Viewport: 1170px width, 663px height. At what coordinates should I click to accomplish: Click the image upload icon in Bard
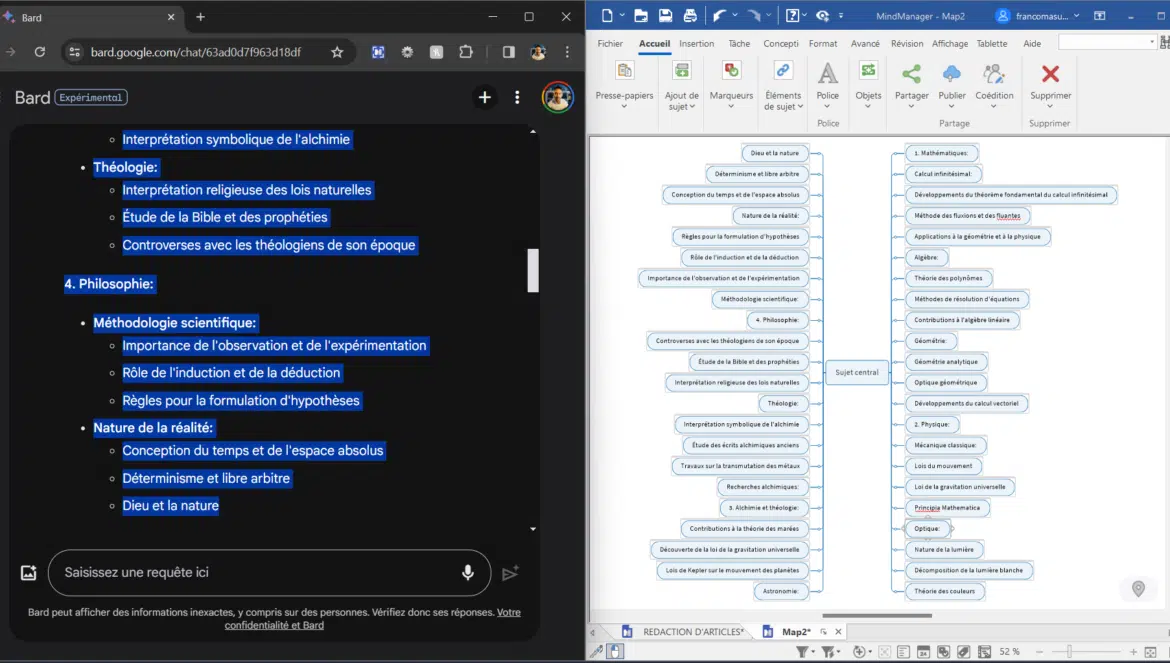[28, 573]
